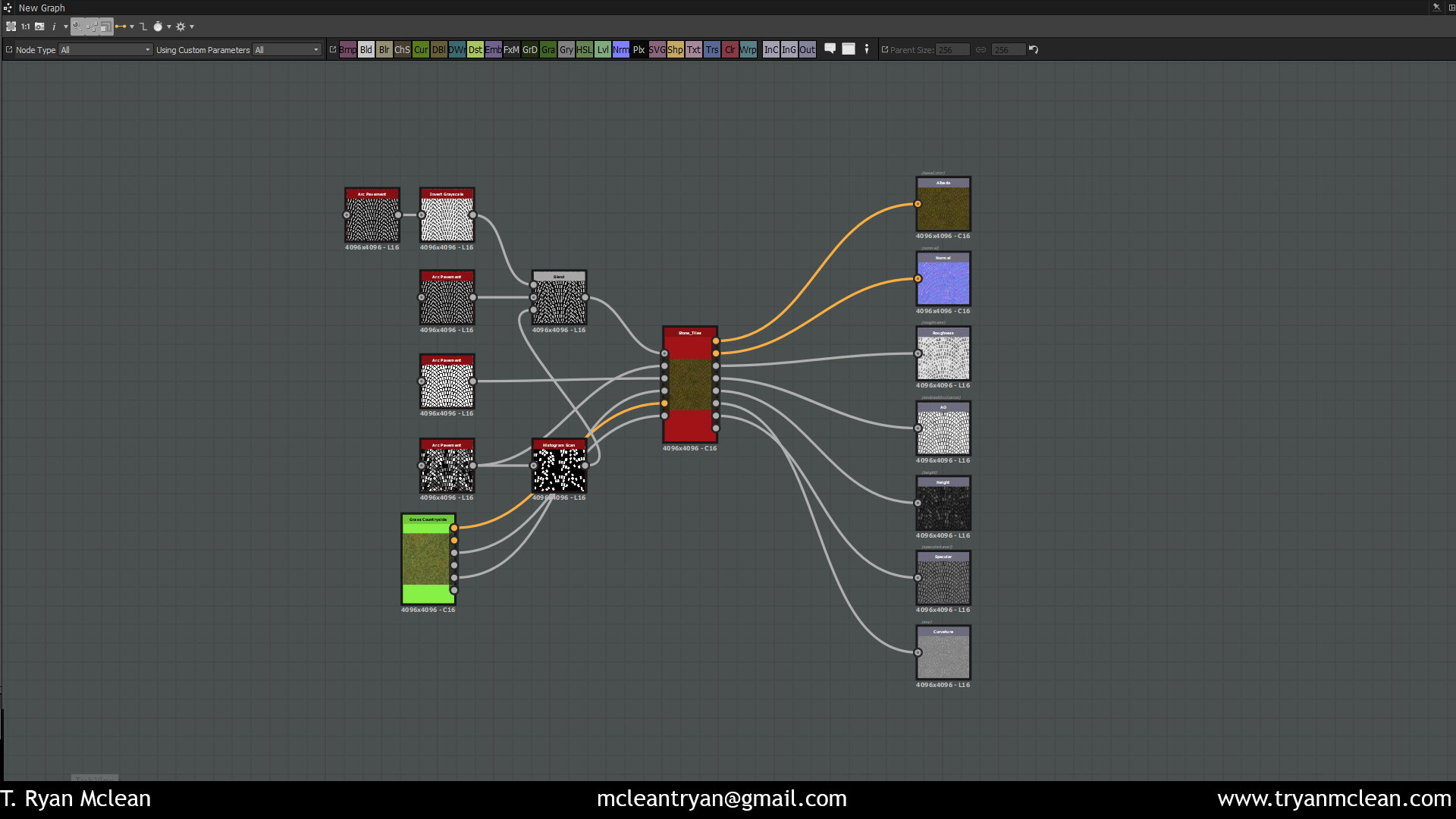Viewport: 1456px width, 819px height.
Task: Click the camera export graph image icon
Action: tap(39, 27)
